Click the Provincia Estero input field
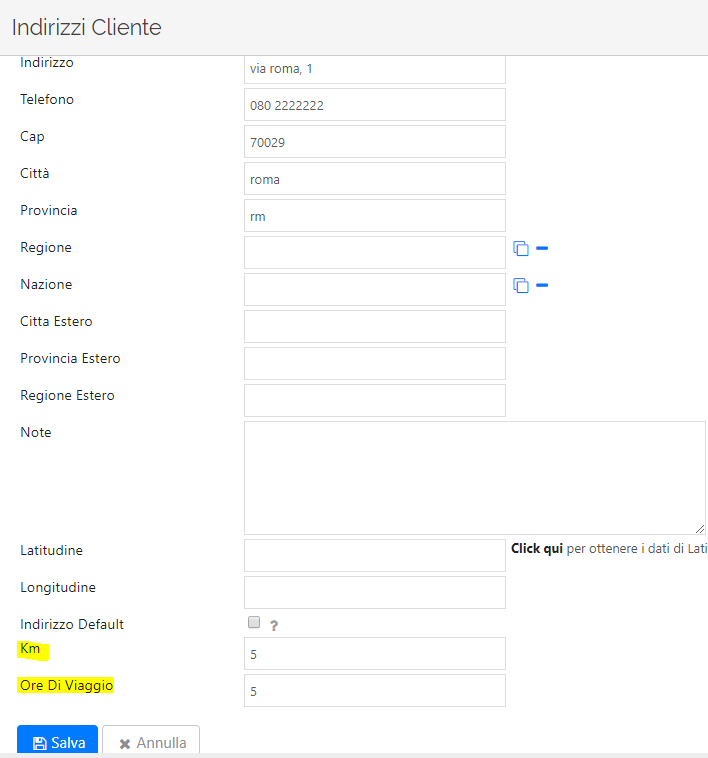Screen dimensions: 708x758 click(x=375, y=364)
